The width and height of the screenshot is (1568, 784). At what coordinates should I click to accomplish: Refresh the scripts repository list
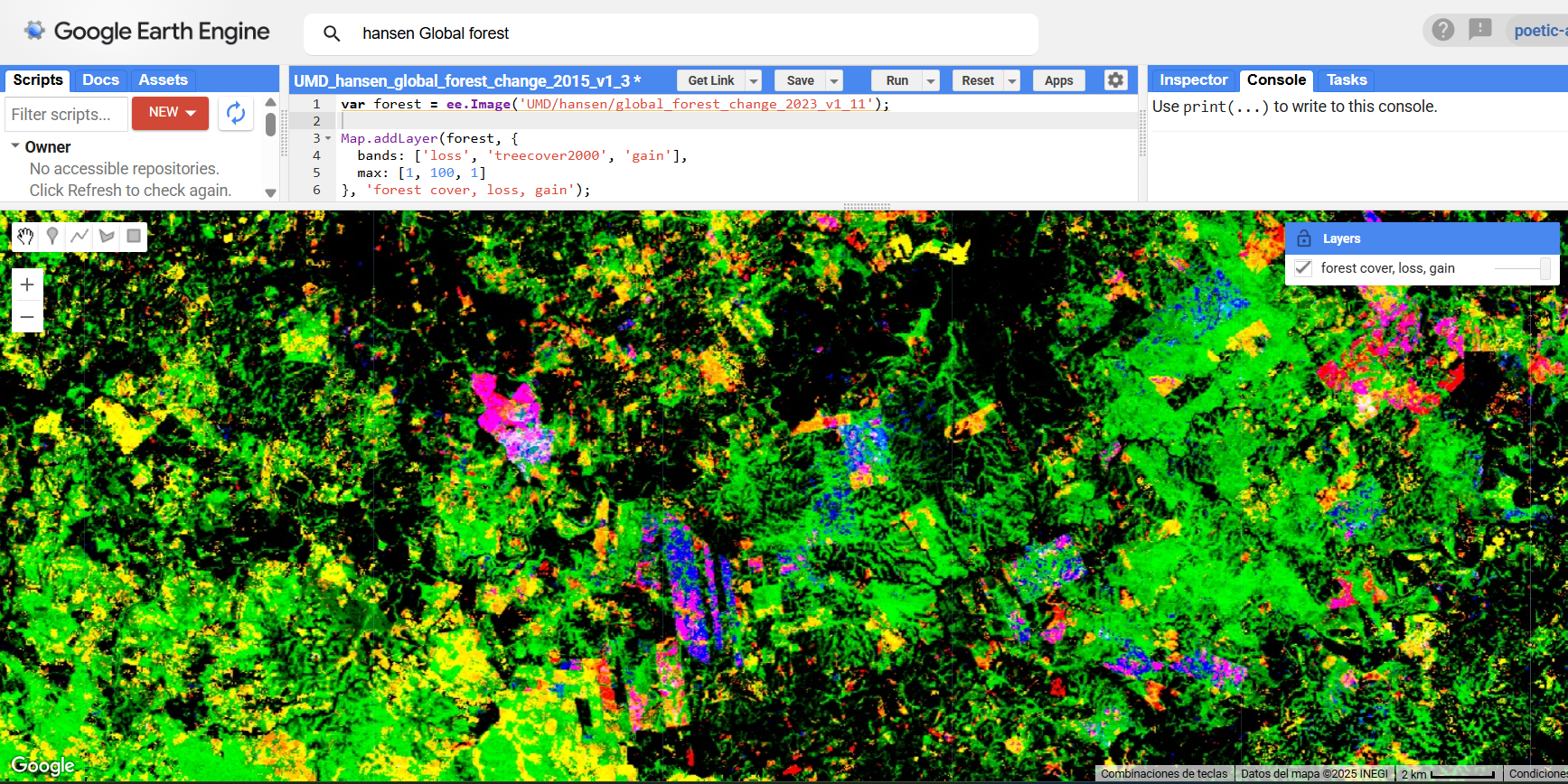[x=236, y=113]
